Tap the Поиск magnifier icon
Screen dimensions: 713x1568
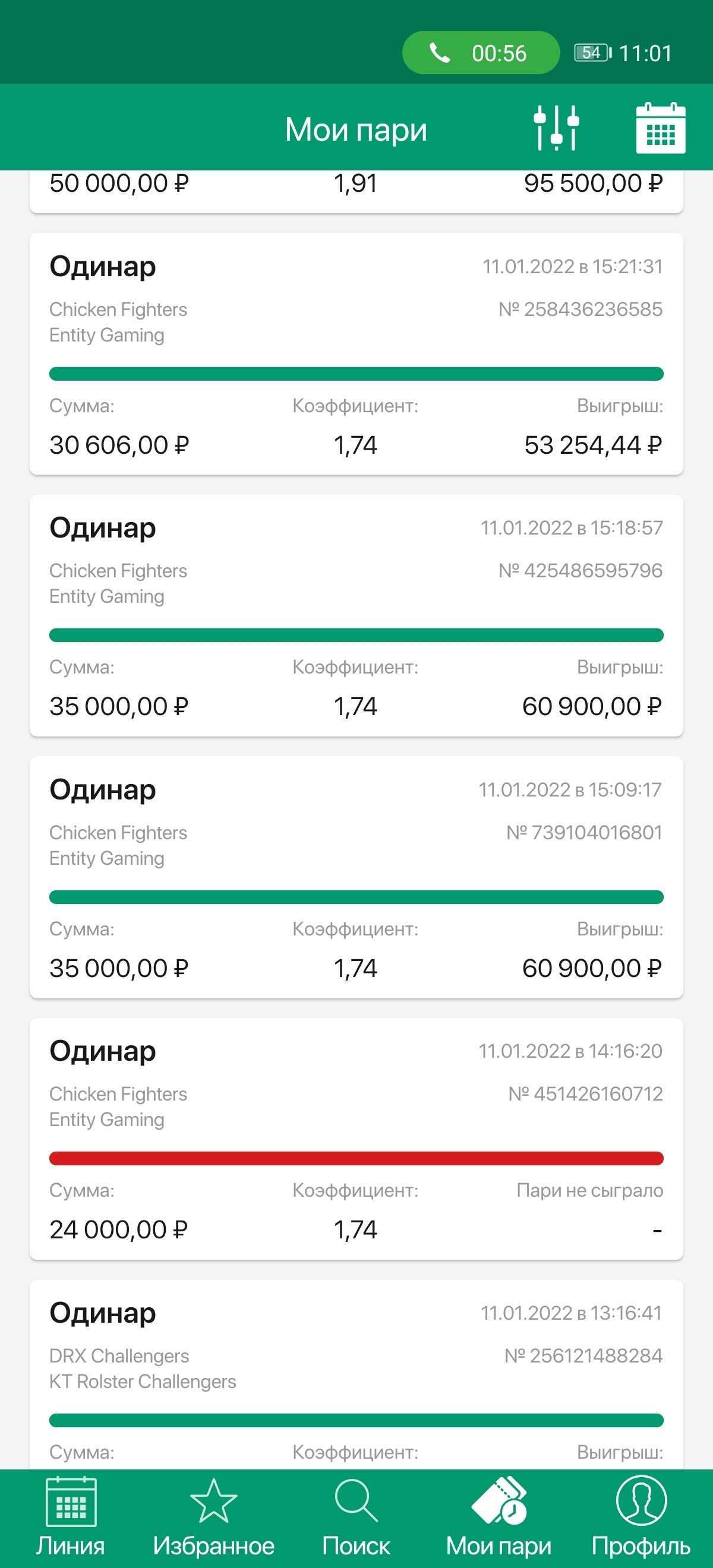tap(356, 1501)
